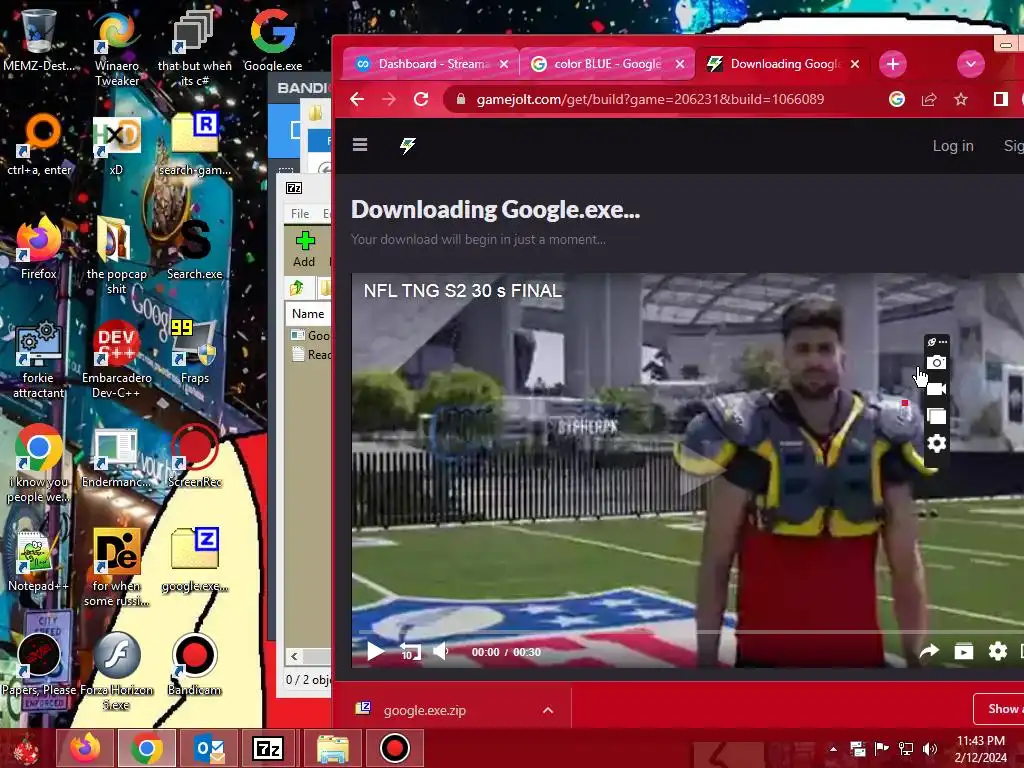Click the share page icon in address bar
This screenshot has width=1024, height=768.
(x=929, y=99)
